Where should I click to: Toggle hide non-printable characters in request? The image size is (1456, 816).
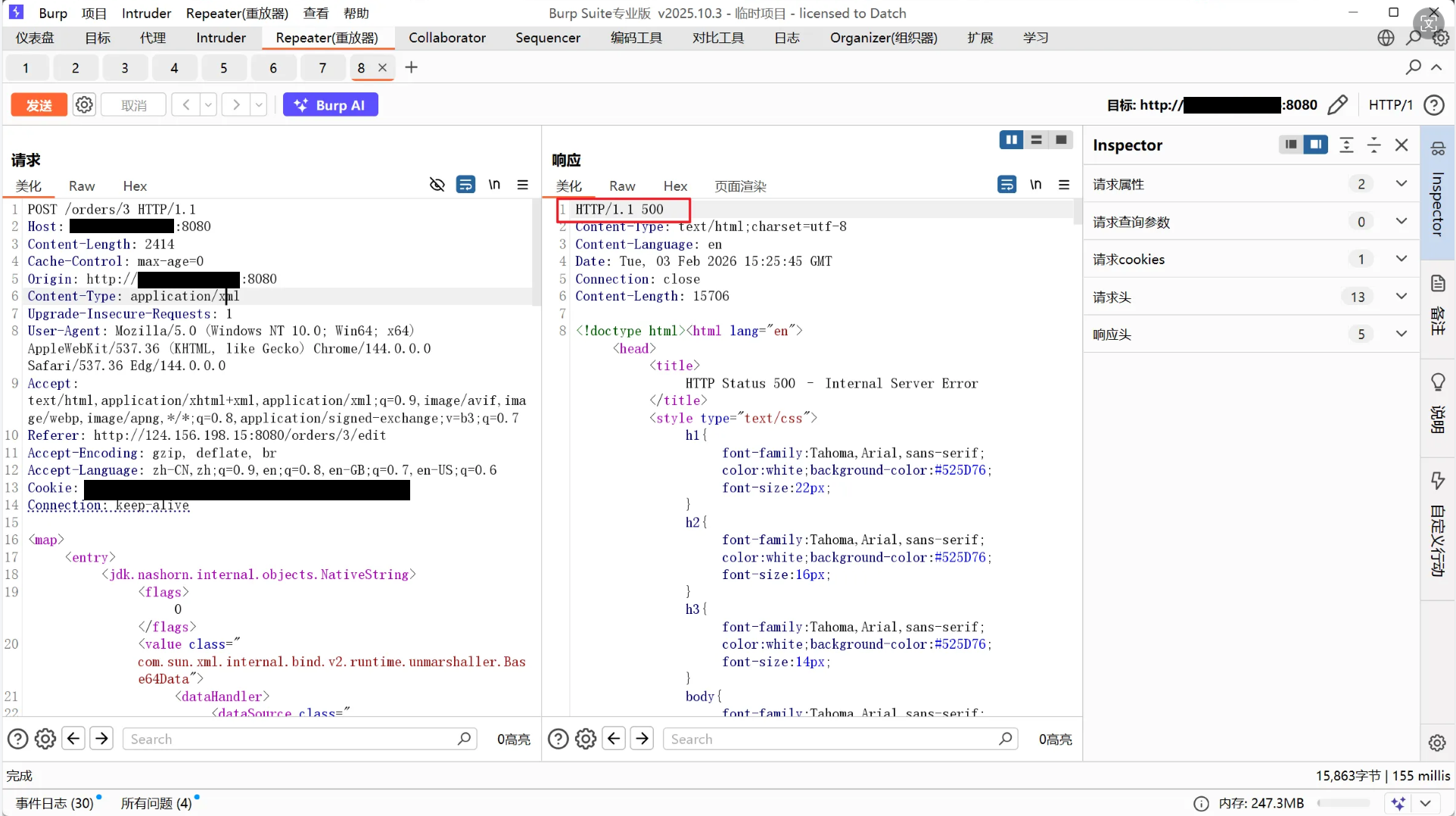pos(437,185)
